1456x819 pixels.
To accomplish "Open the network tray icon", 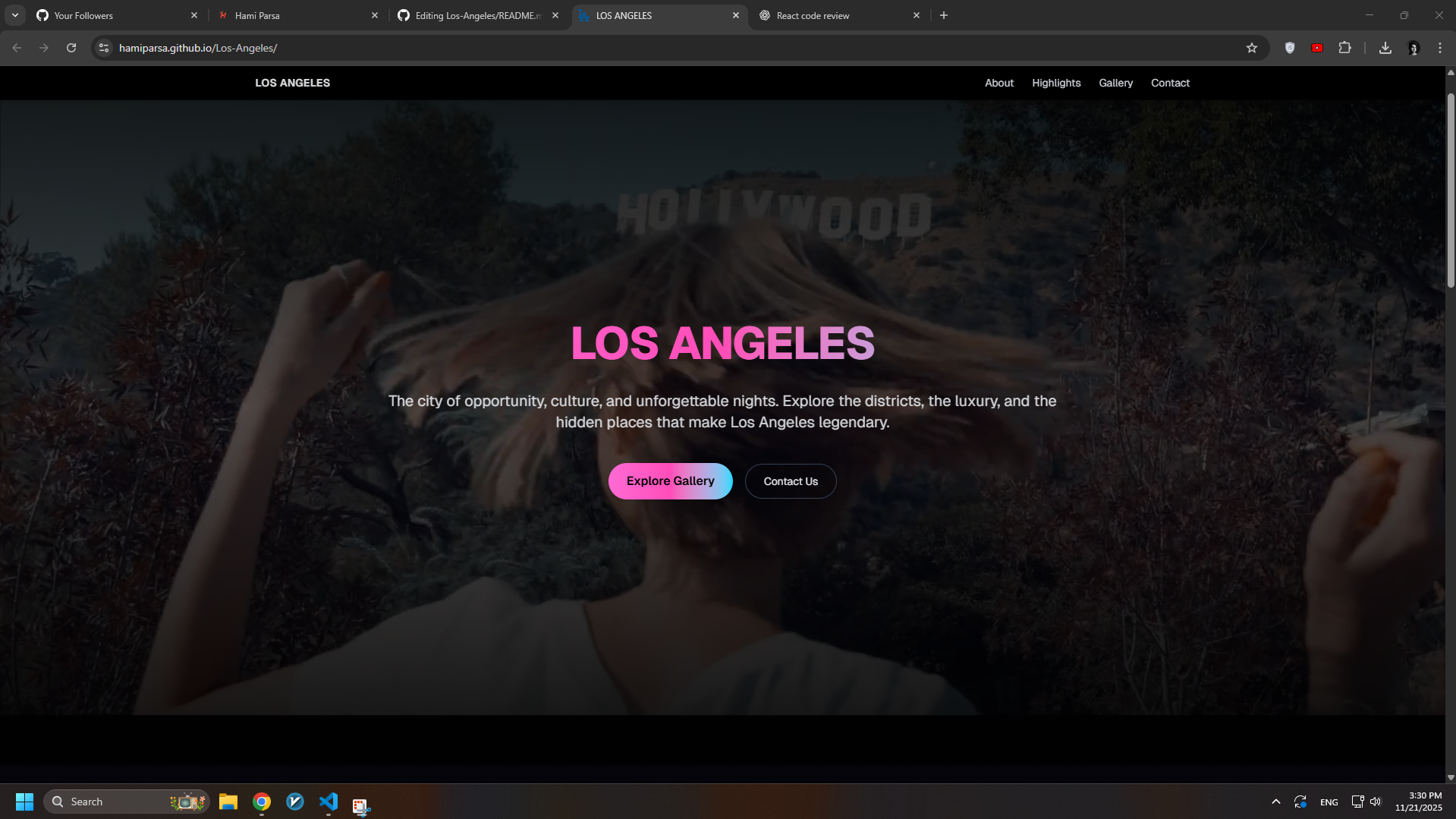I will 1357,802.
